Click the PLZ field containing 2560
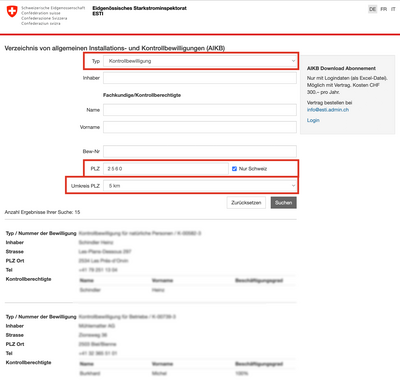 pos(166,169)
